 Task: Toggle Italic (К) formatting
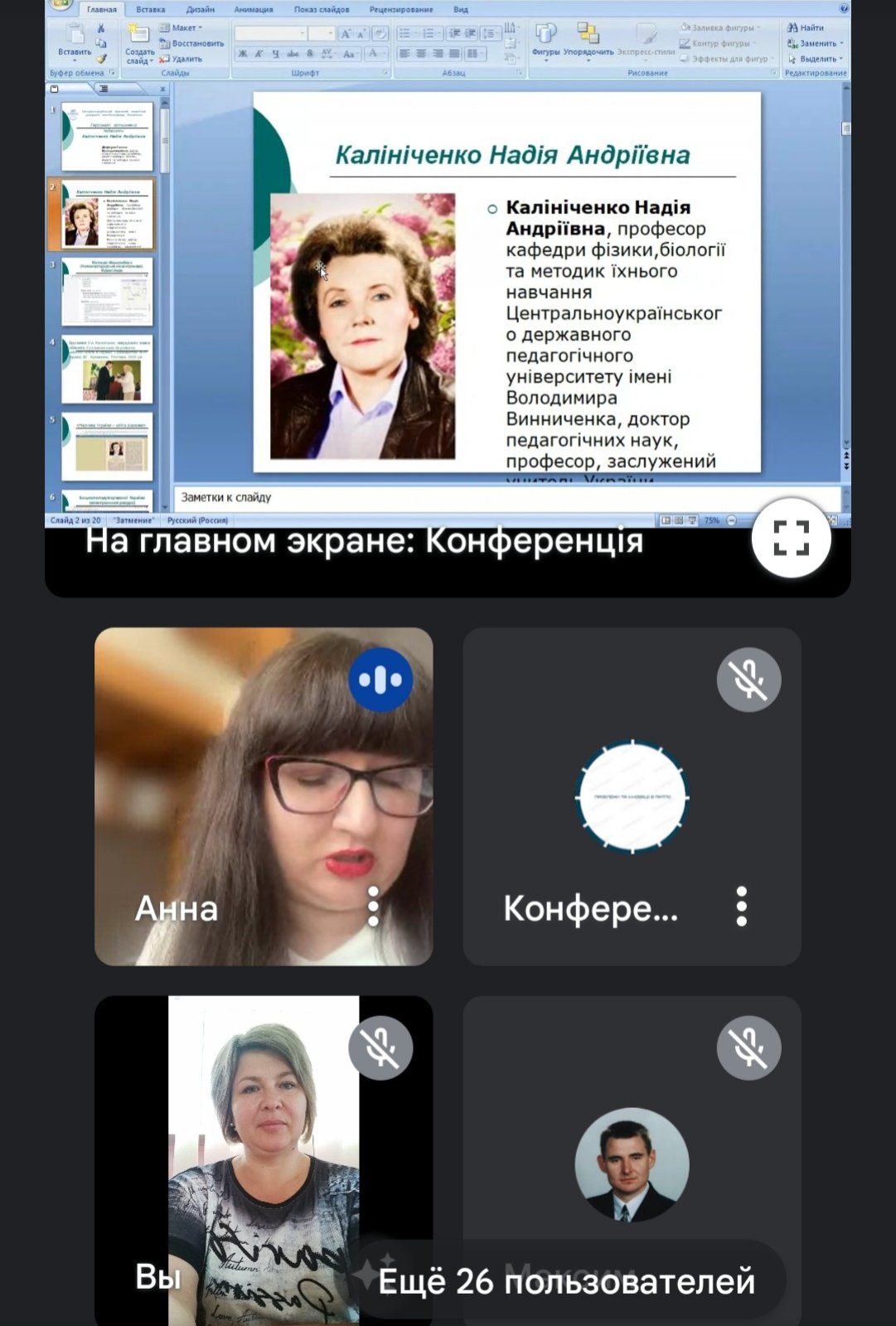coord(259,54)
